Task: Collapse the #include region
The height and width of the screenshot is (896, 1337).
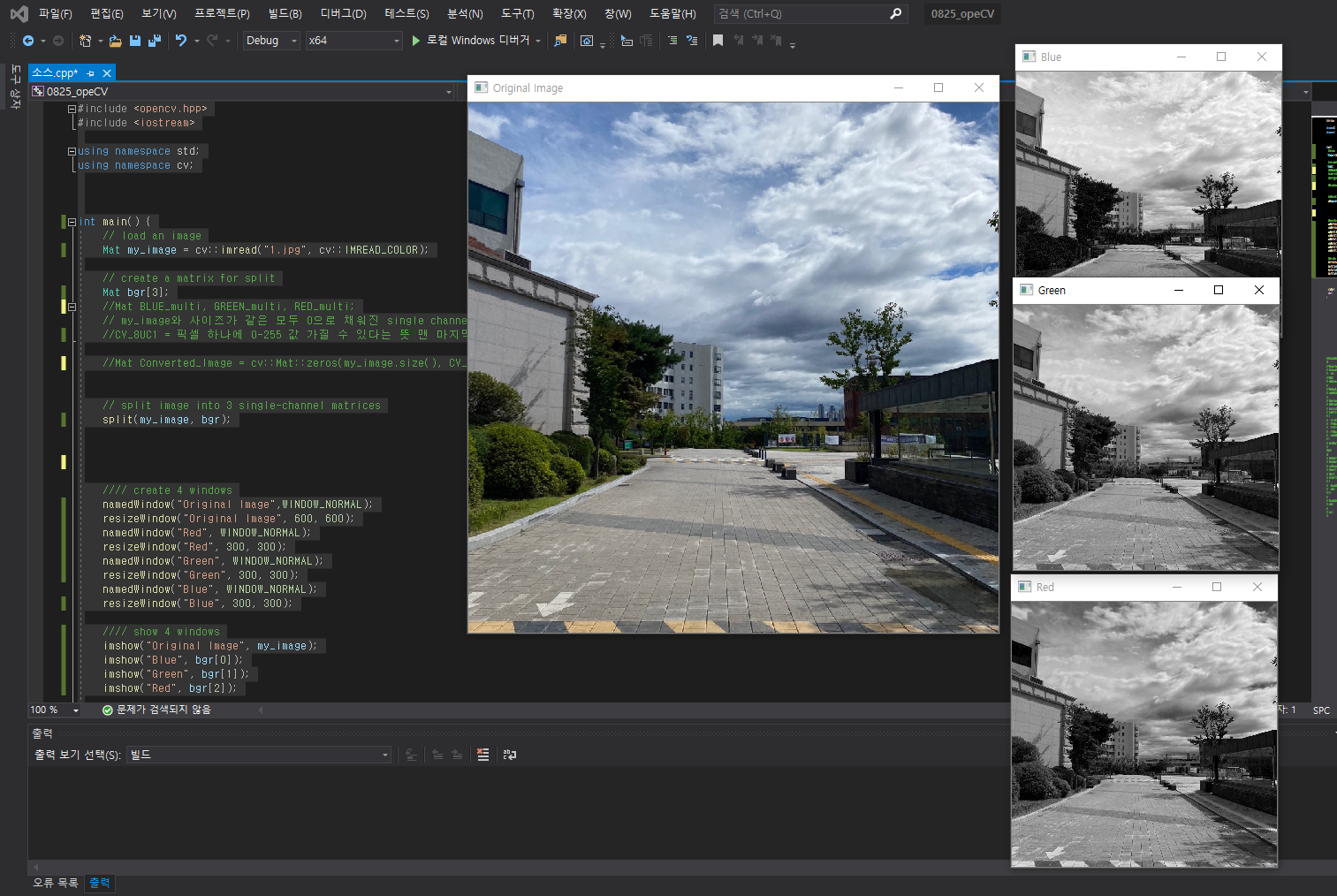Action: point(72,109)
